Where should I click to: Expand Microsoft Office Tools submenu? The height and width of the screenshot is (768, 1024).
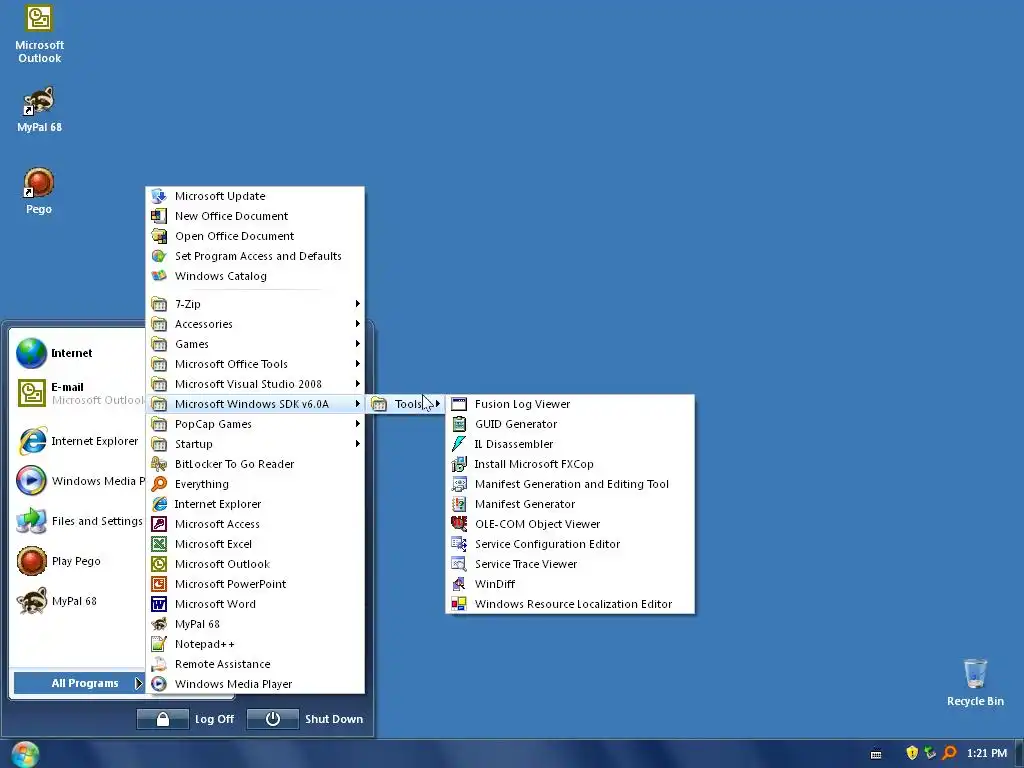click(255, 364)
